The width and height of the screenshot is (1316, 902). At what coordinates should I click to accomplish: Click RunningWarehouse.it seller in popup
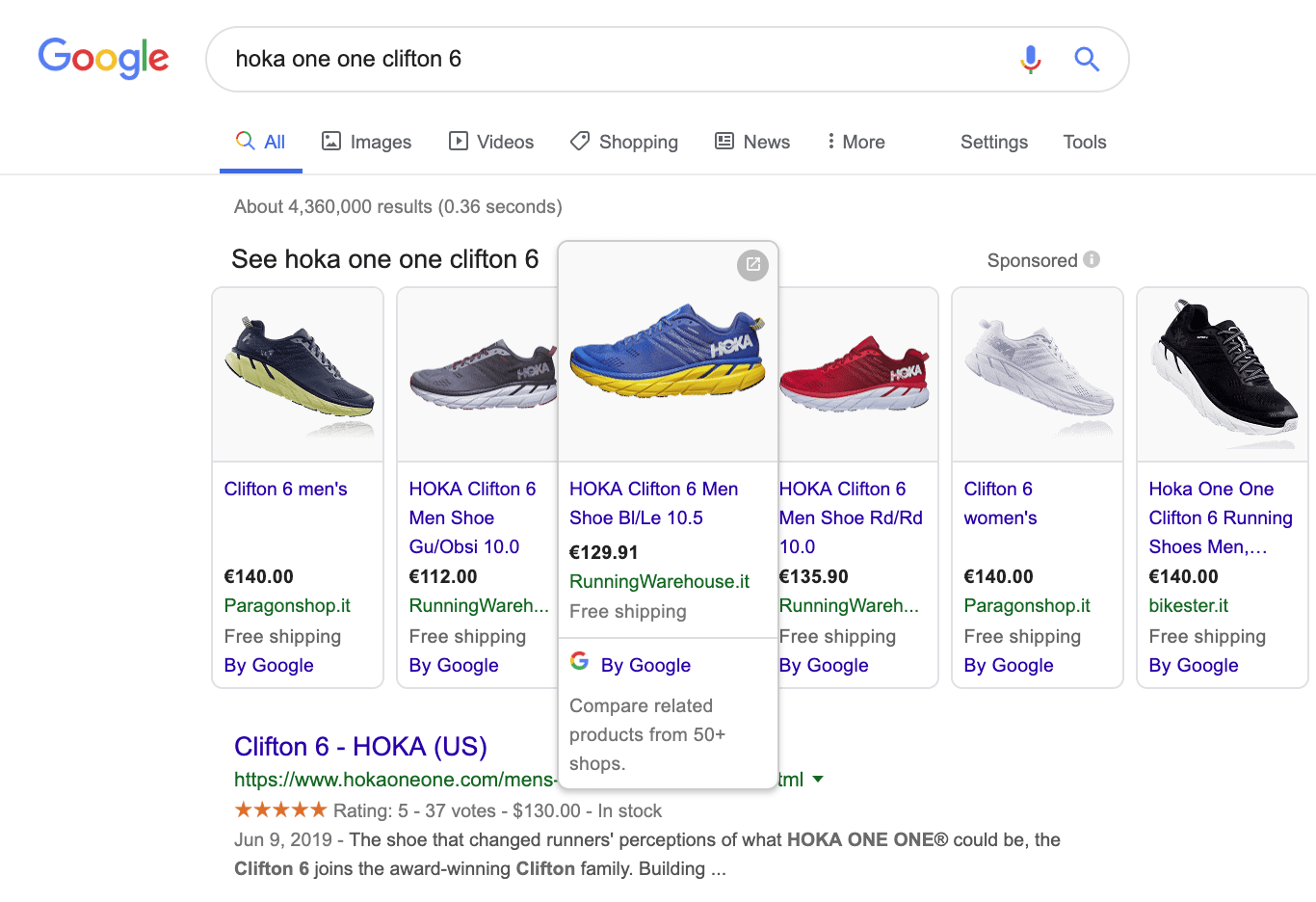tap(659, 581)
